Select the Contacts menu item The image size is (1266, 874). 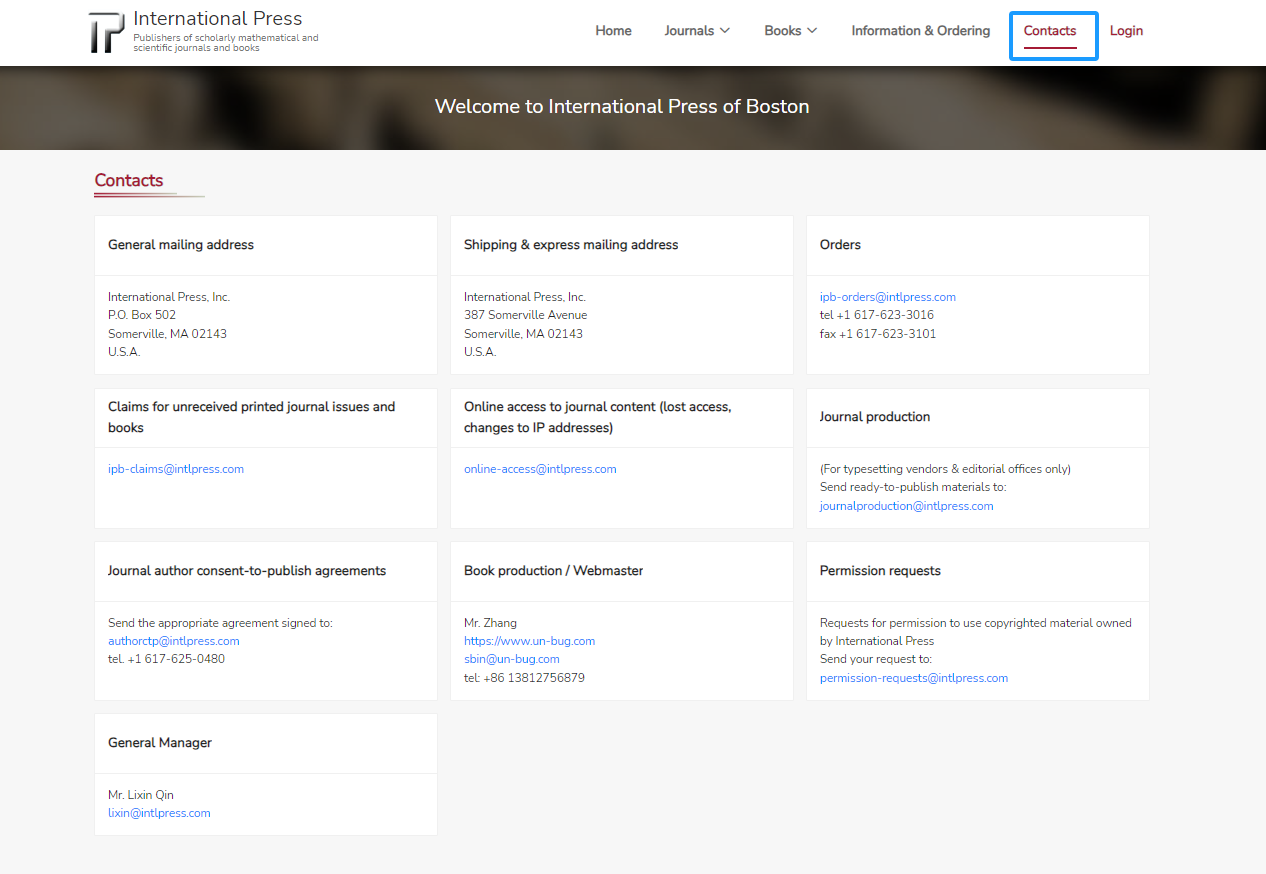pyautogui.click(x=1050, y=31)
